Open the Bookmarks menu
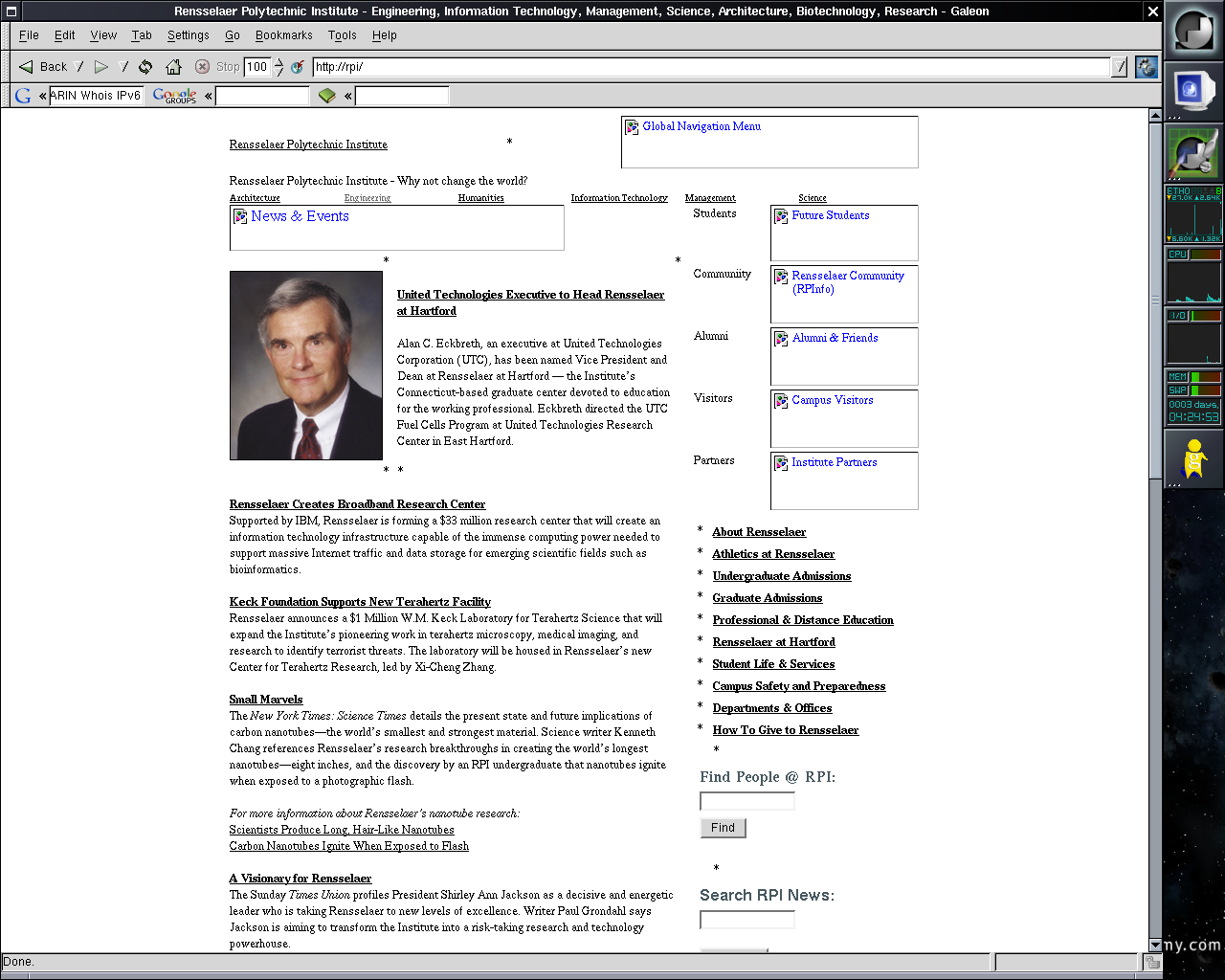 [x=284, y=35]
